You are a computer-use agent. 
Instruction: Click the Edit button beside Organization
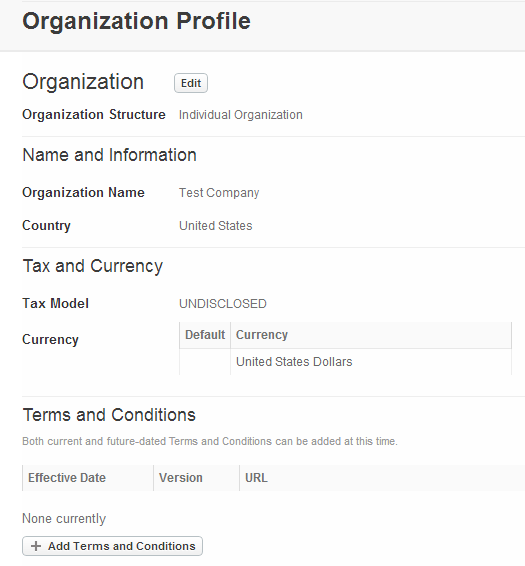(x=191, y=83)
